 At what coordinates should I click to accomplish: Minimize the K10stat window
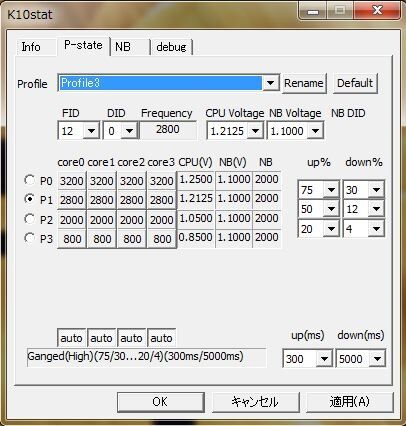click(x=313, y=12)
